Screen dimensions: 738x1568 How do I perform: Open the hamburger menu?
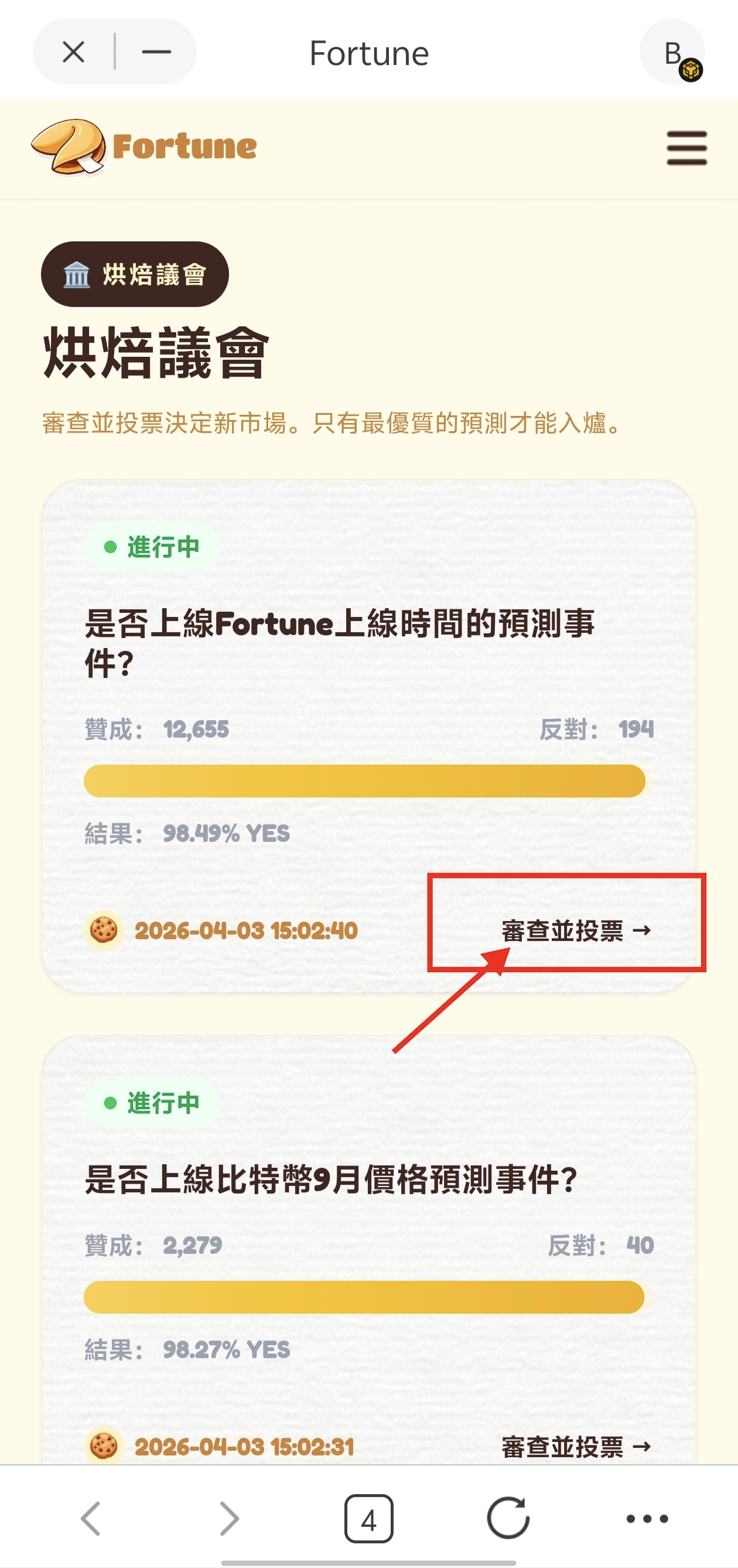coord(686,148)
